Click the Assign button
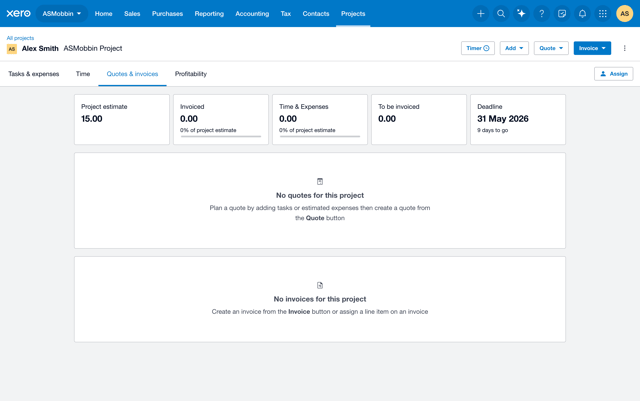The image size is (640, 401). (x=614, y=74)
